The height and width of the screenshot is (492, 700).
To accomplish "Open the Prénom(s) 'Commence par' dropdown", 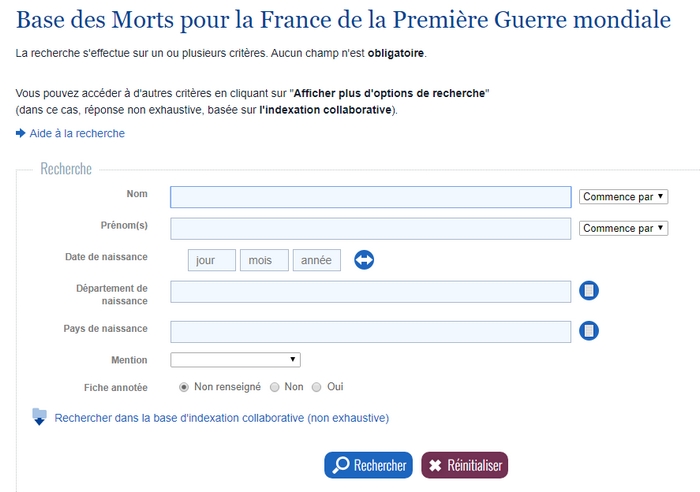I will (x=623, y=228).
